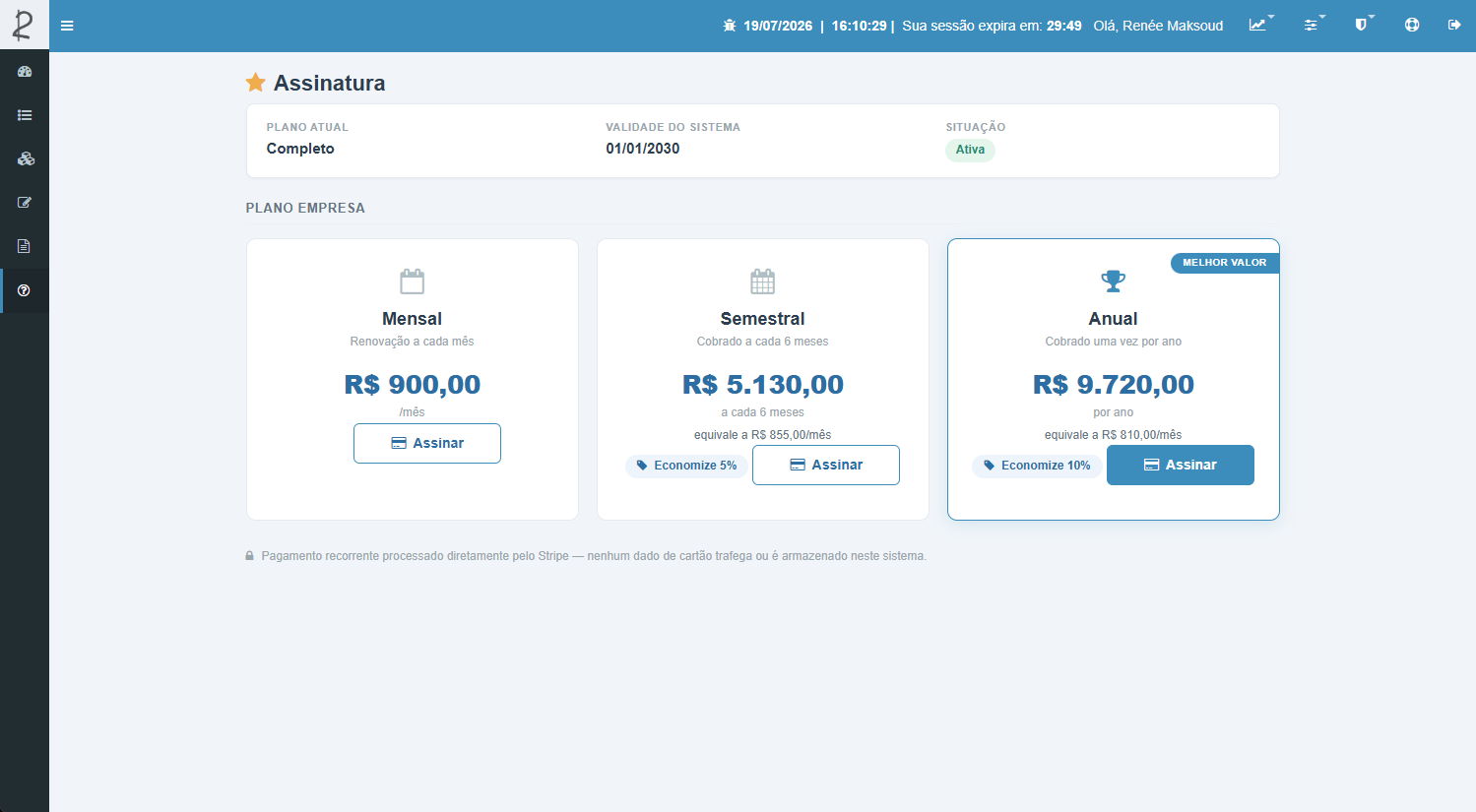Click the Semestral plan title

pos(763,319)
